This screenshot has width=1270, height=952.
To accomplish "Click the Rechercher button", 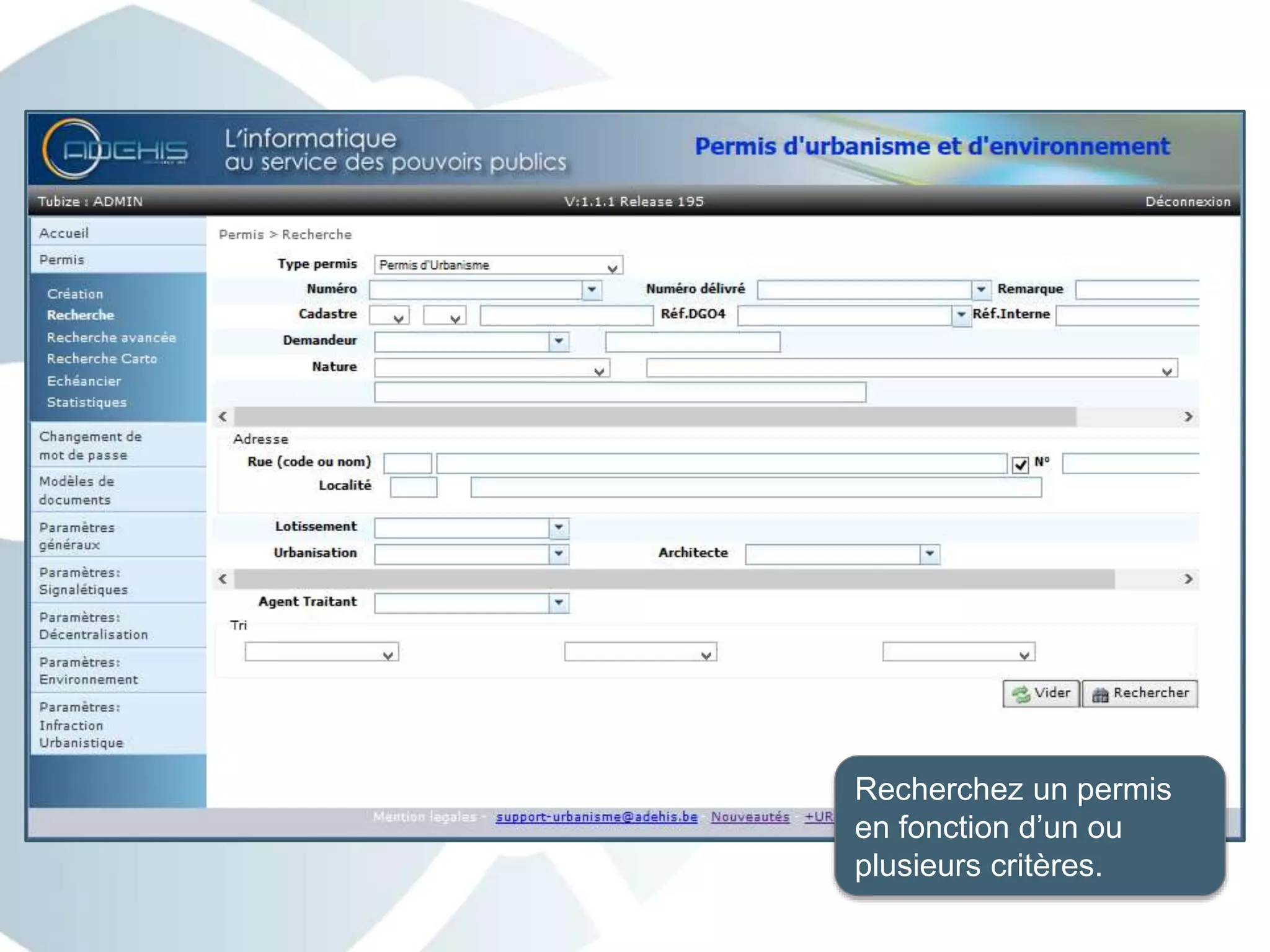I will (1140, 693).
